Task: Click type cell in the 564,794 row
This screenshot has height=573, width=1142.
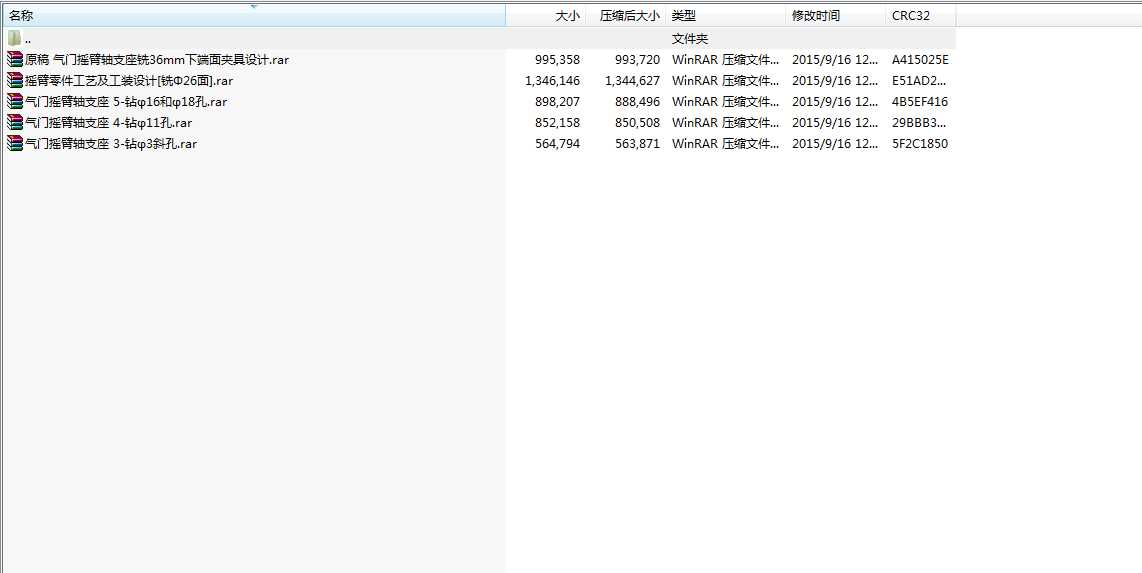Action: pos(725,143)
